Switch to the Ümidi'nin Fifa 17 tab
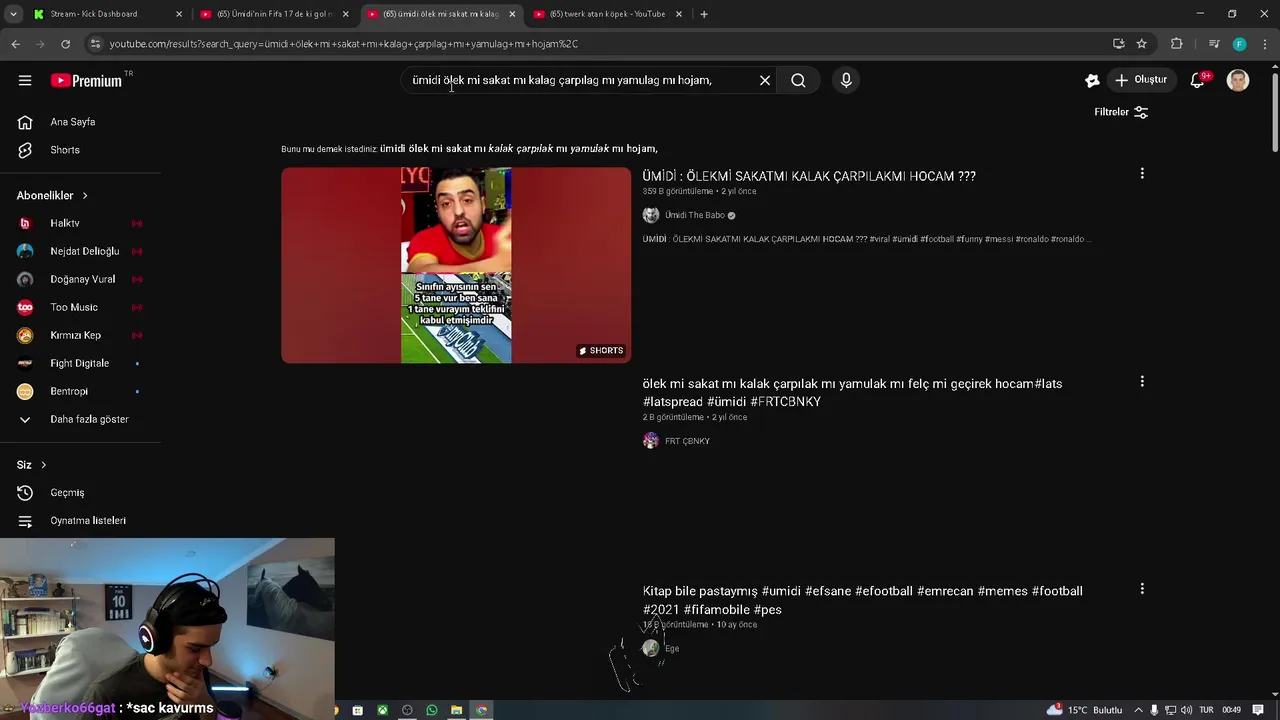The image size is (1280, 720). [x=274, y=14]
